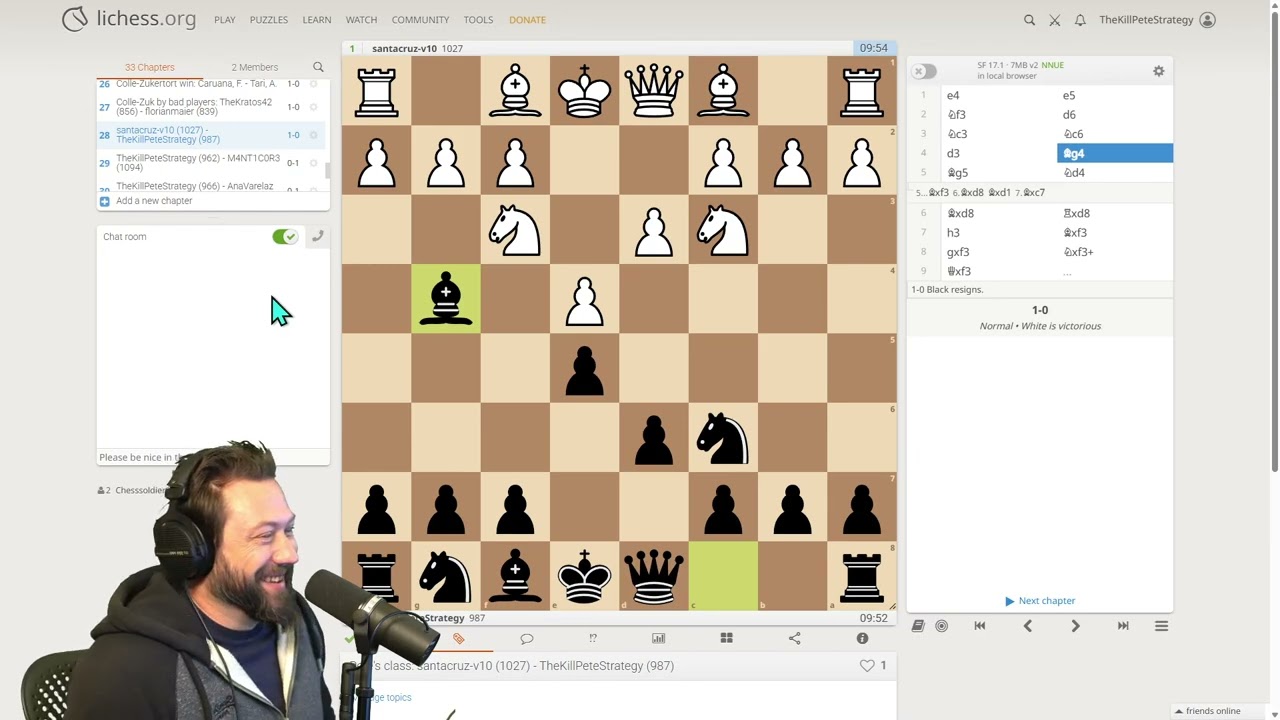Viewport: 1280px width, 720px height.
Task: Open the study info tab
Action: 862,639
